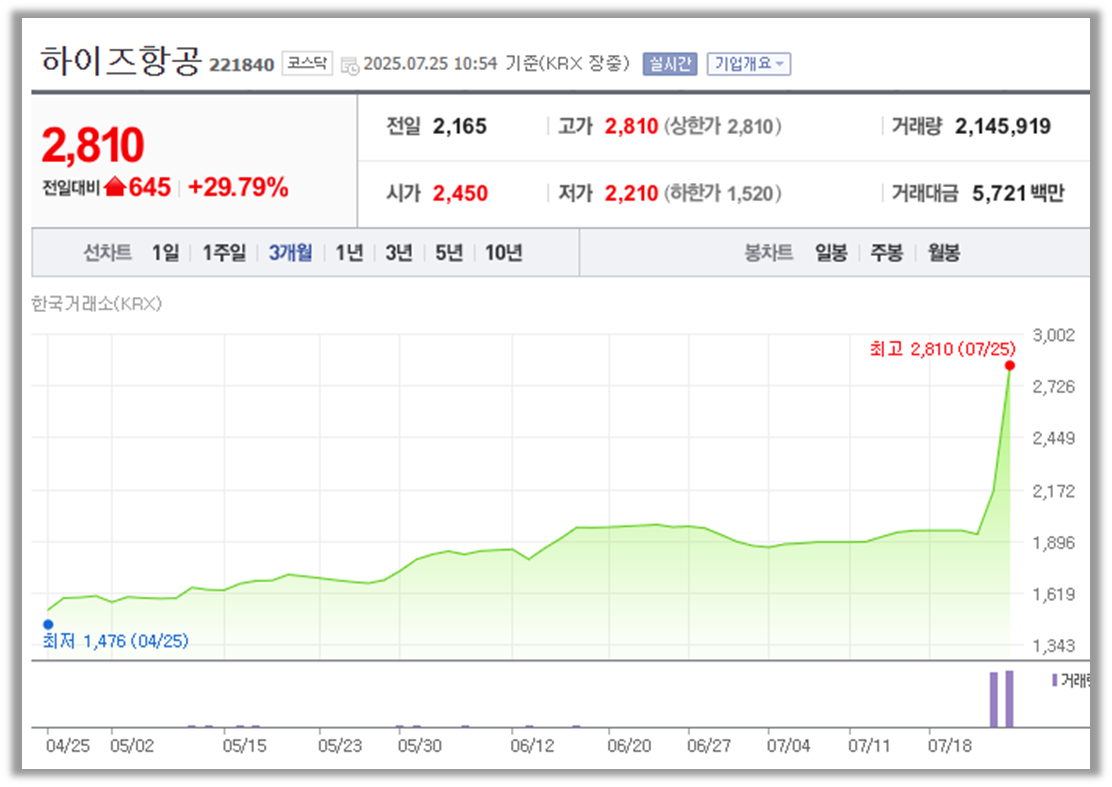Switch chart to 3년 range
The width and height of the screenshot is (1112, 787).
[399, 252]
